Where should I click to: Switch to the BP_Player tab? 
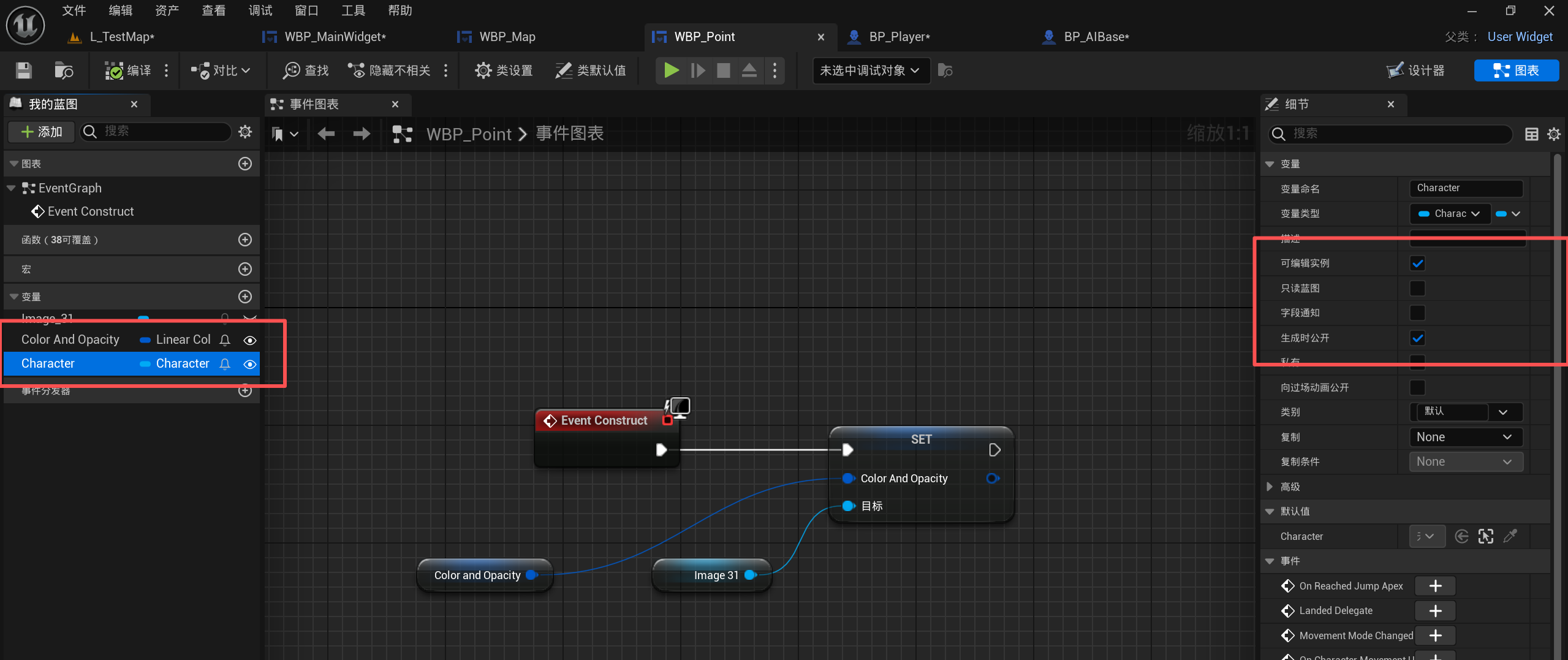[898, 37]
